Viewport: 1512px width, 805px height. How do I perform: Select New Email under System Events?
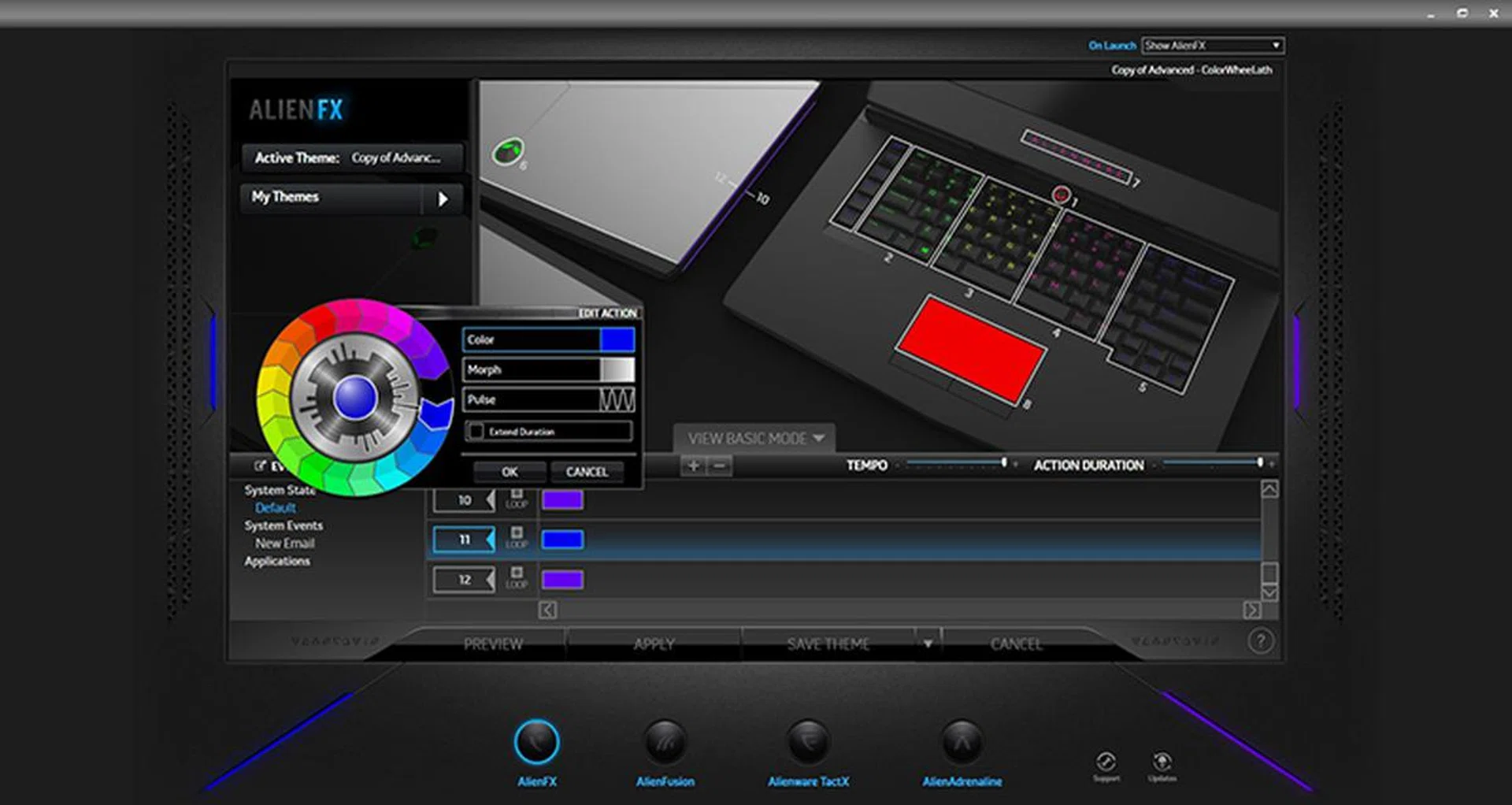pos(284,543)
